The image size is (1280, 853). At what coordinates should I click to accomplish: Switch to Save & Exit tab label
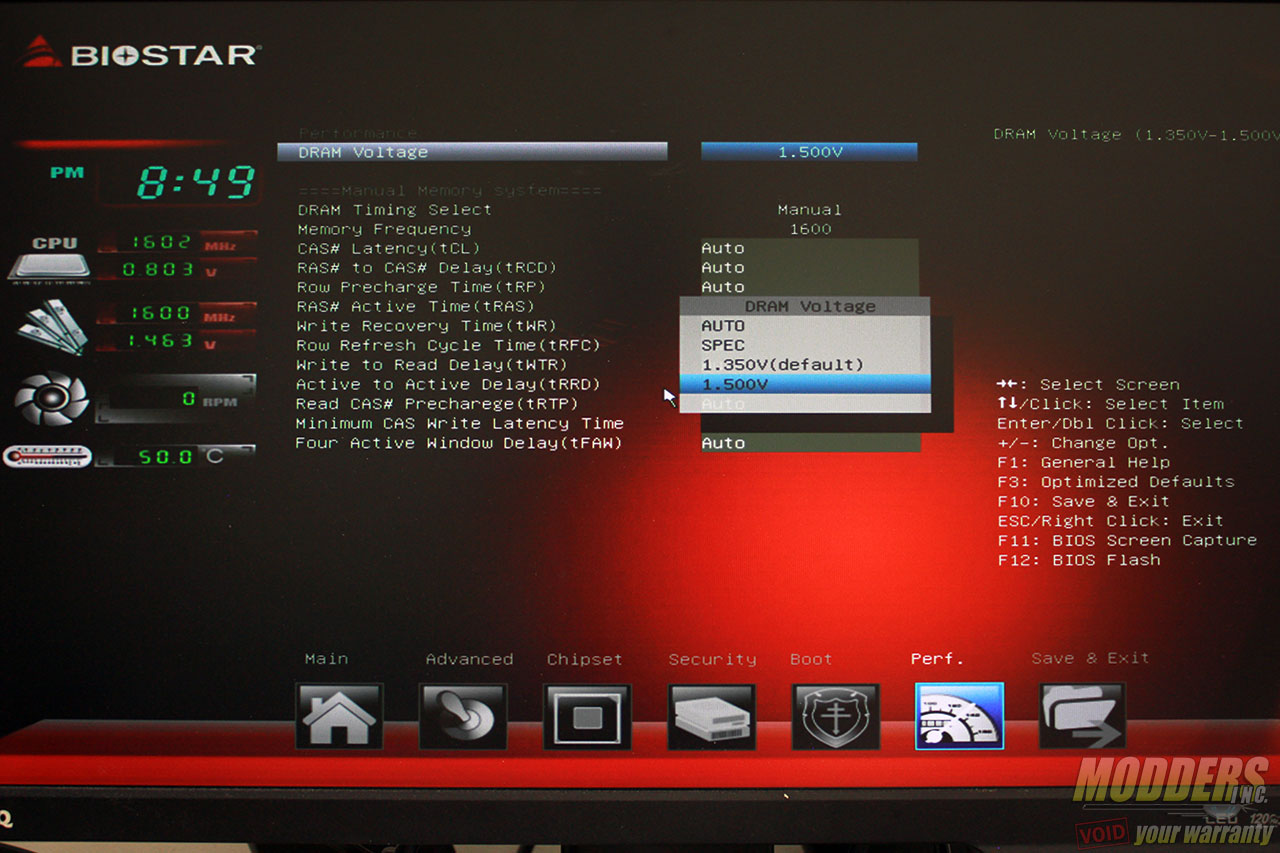(x=1090, y=658)
